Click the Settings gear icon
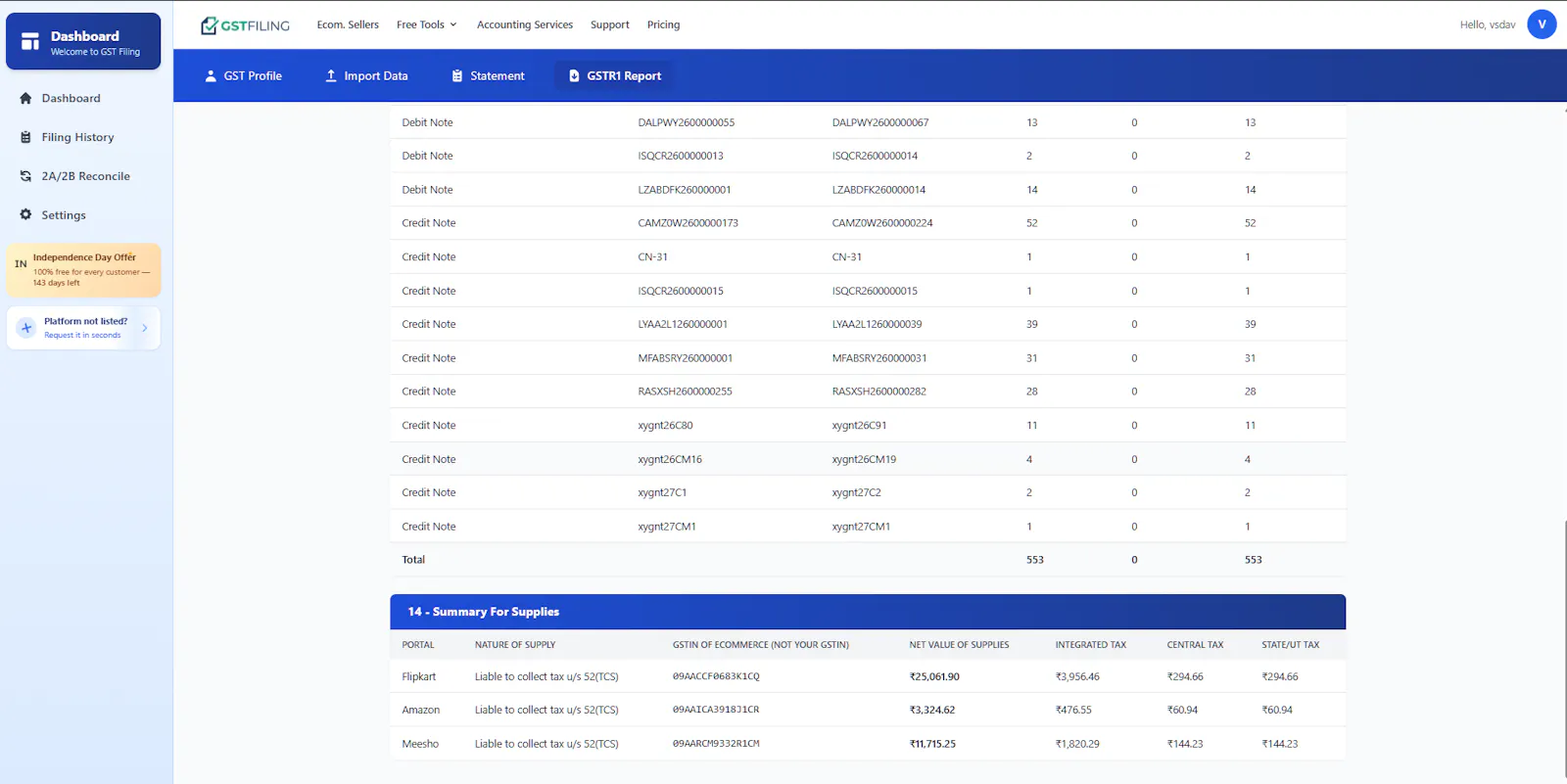 [x=25, y=214]
